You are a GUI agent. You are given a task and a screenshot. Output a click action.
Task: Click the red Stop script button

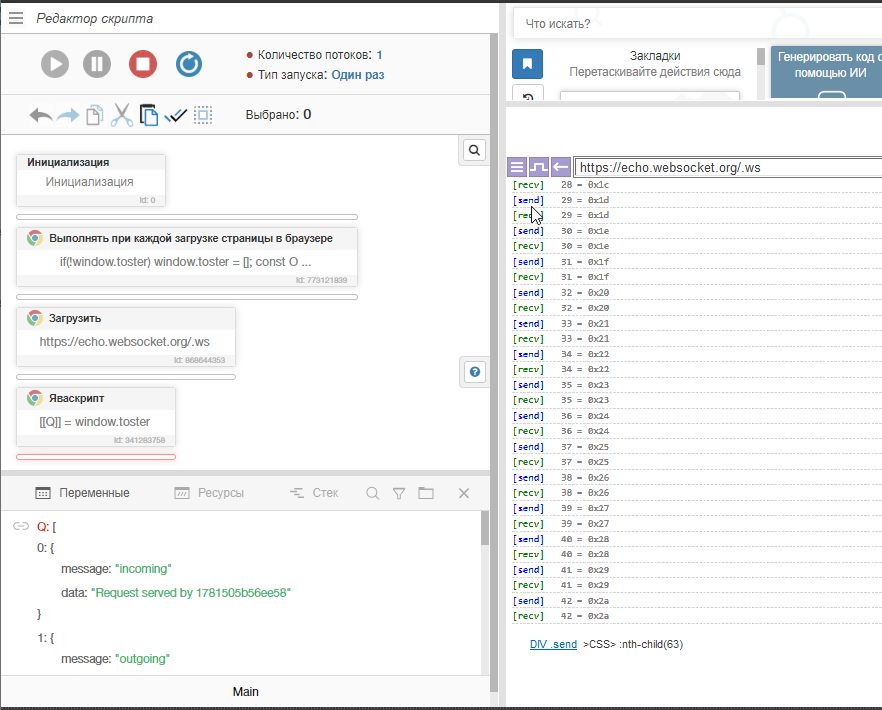point(143,64)
